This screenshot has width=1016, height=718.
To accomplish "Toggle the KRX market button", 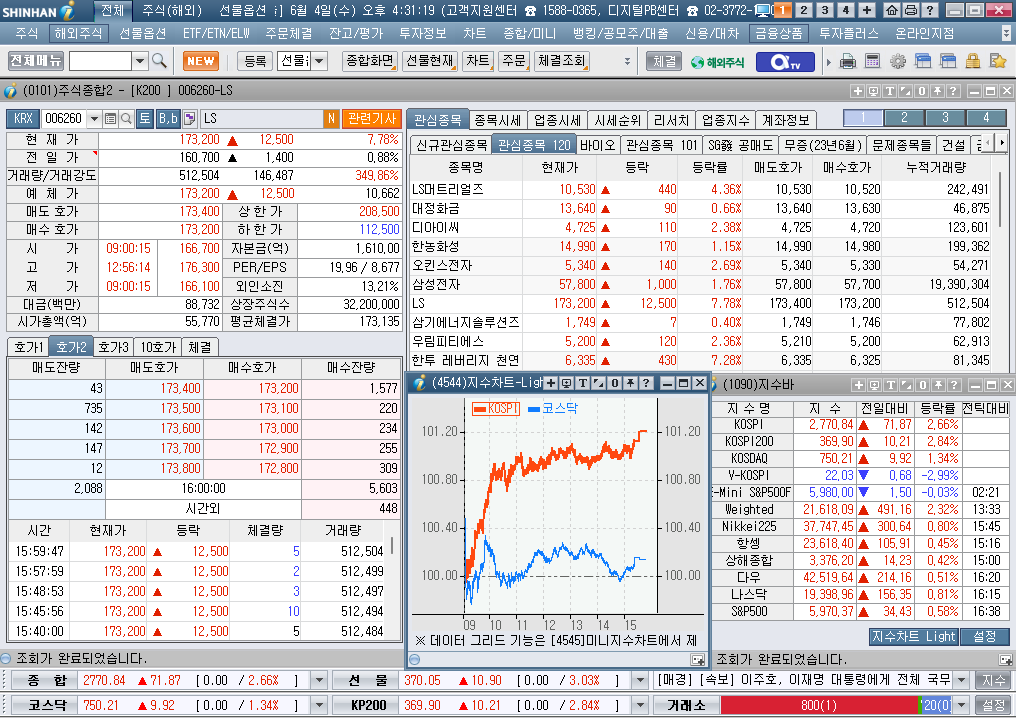I will click(23, 119).
